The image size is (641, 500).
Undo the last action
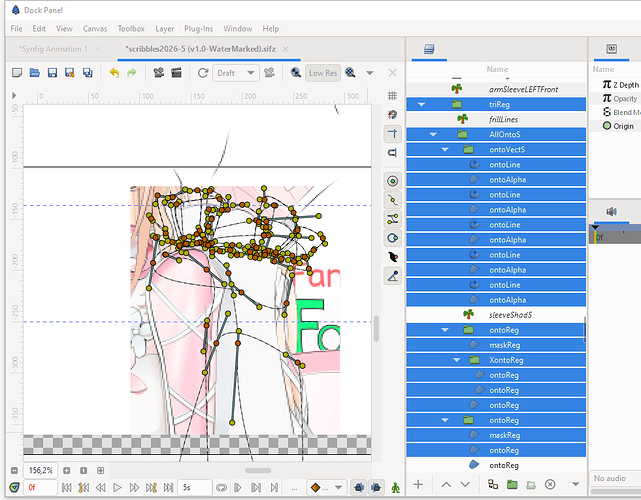[x=114, y=73]
